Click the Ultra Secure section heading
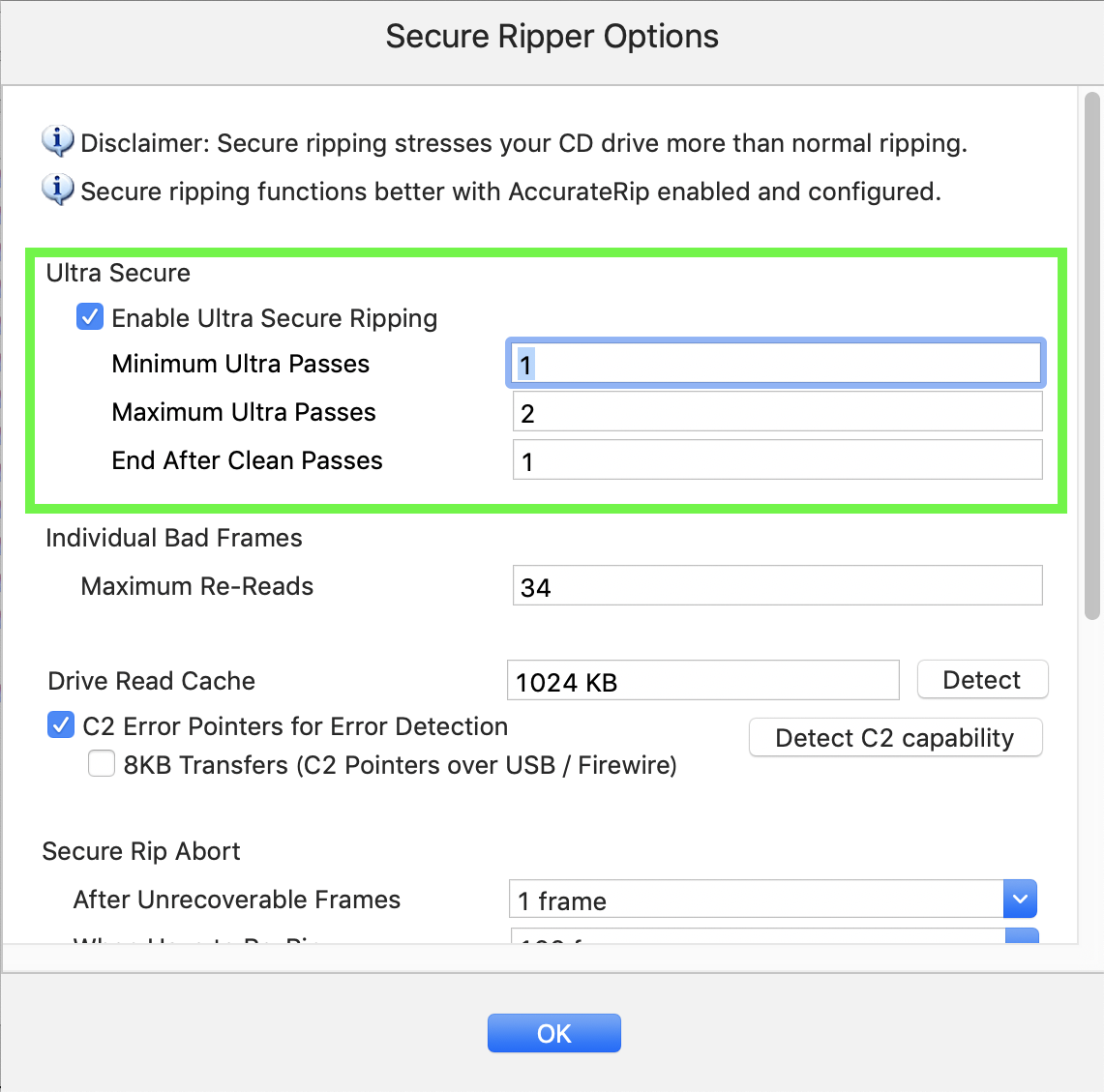 pyautogui.click(x=118, y=273)
